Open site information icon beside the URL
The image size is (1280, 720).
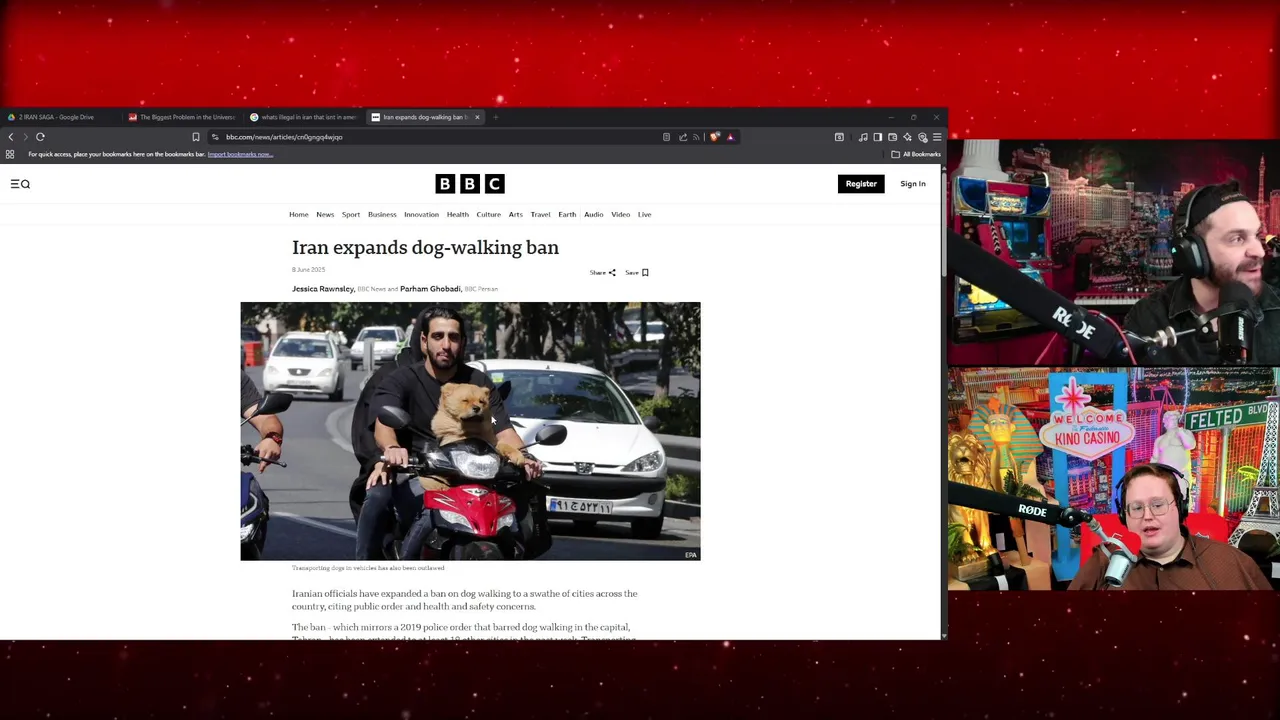tap(215, 137)
